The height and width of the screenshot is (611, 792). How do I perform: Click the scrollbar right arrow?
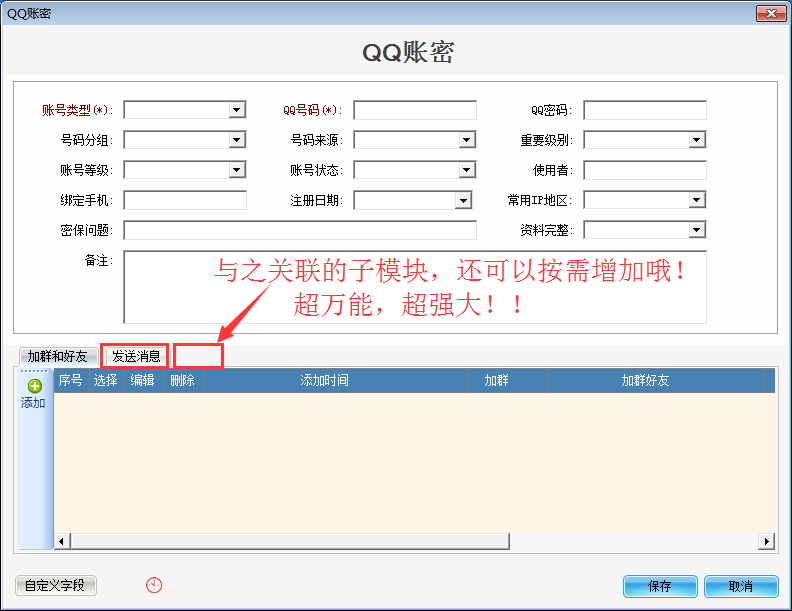click(766, 541)
